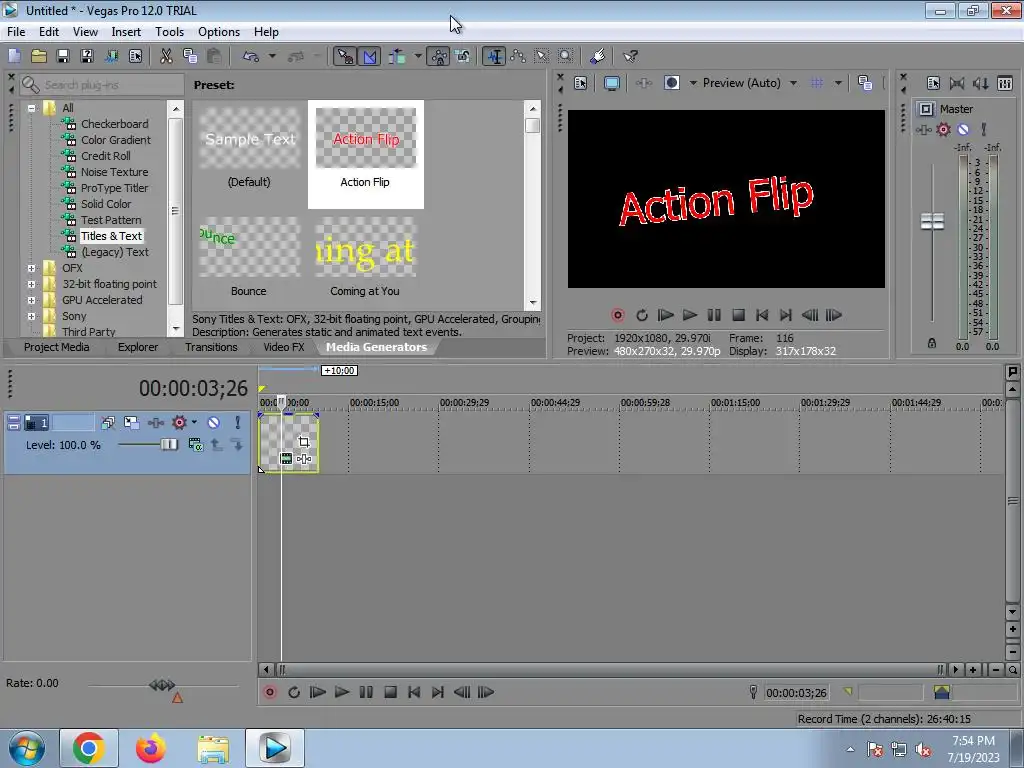Collapse the All folder in plug-in tree
This screenshot has width=1024, height=768.
[x=31, y=108]
